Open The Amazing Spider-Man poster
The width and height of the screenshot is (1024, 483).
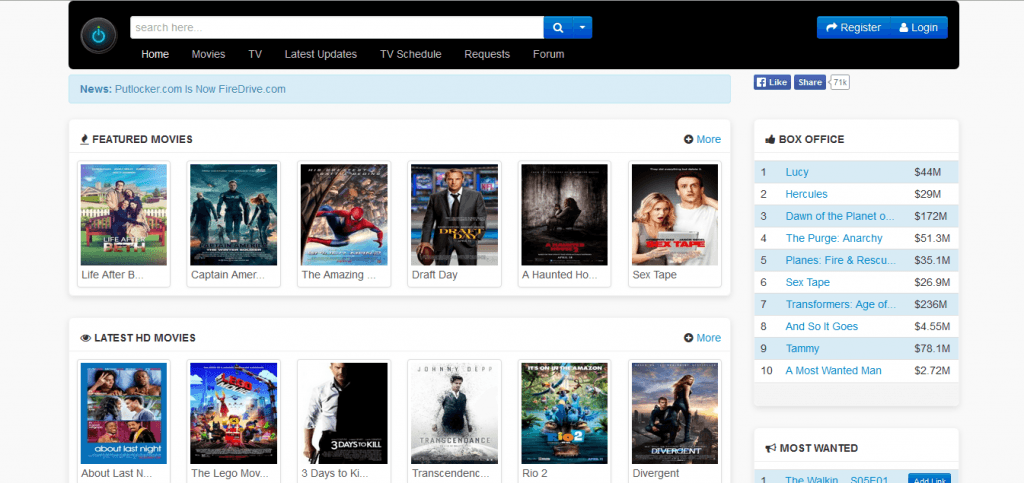pos(344,215)
